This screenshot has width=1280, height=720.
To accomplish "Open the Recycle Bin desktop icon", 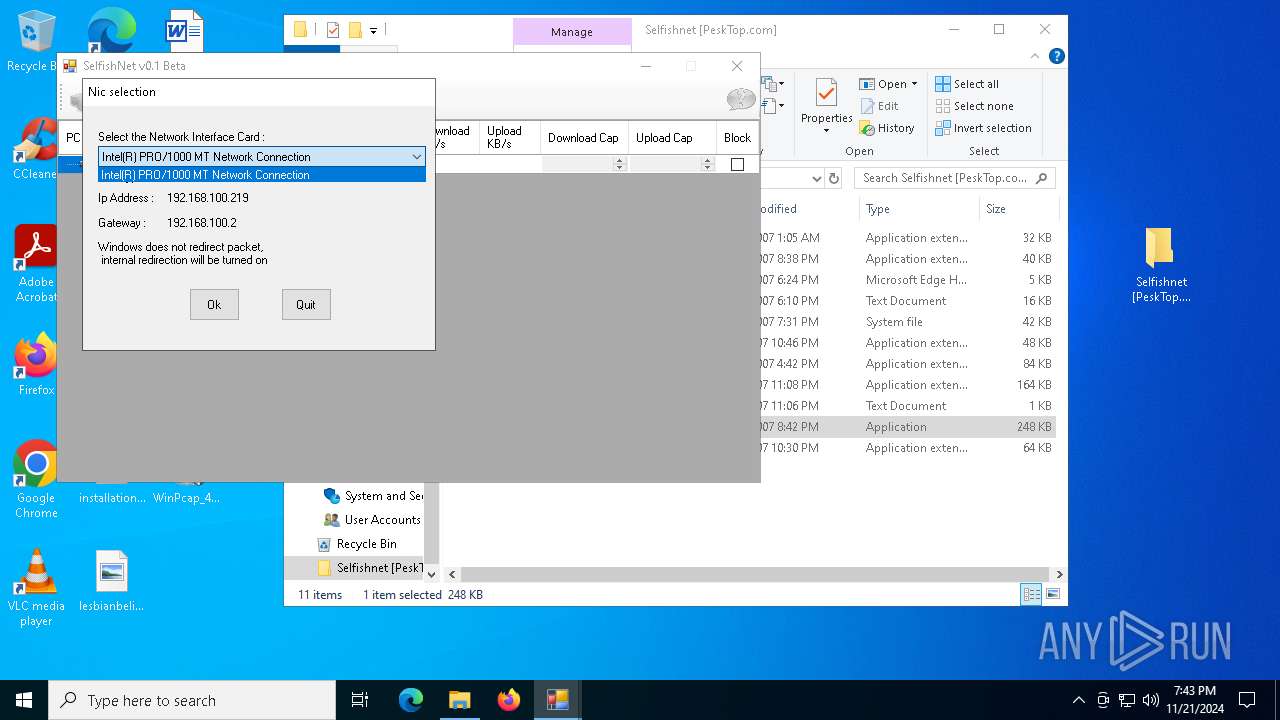I will click(x=34, y=42).
